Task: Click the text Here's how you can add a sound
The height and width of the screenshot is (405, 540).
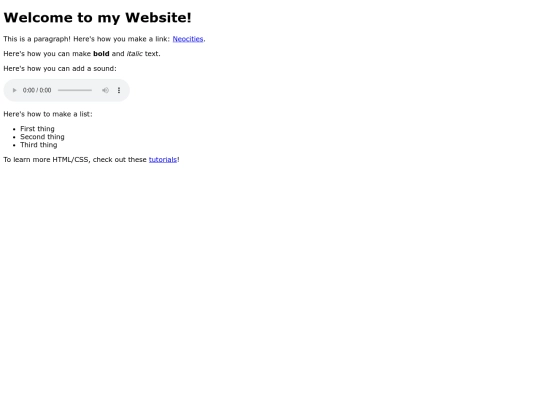Action: [60, 69]
